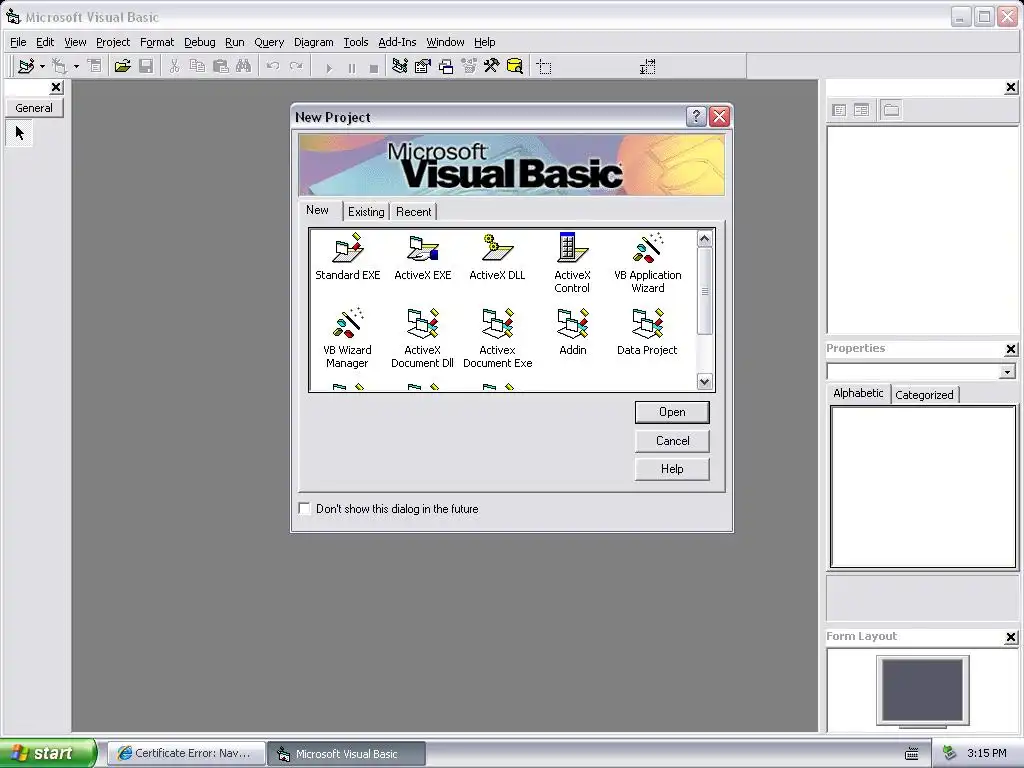Pick the Addin project icon
The image size is (1024, 768).
point(573,332)
